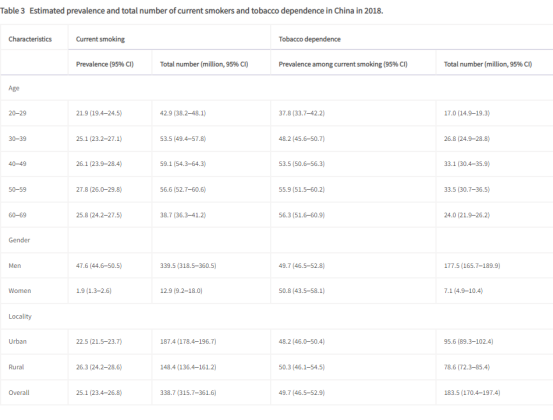Viewport: 553px width, 420px height.
Task: Select the Locality section row label
Action: click(20, 316)
